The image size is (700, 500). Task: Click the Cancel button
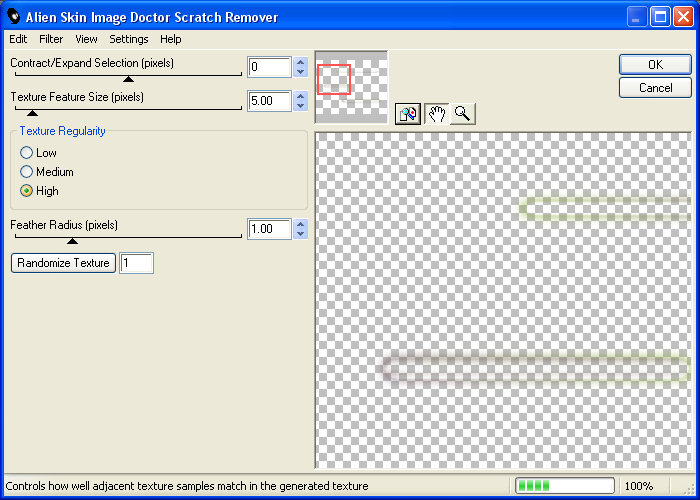(655, 88)
